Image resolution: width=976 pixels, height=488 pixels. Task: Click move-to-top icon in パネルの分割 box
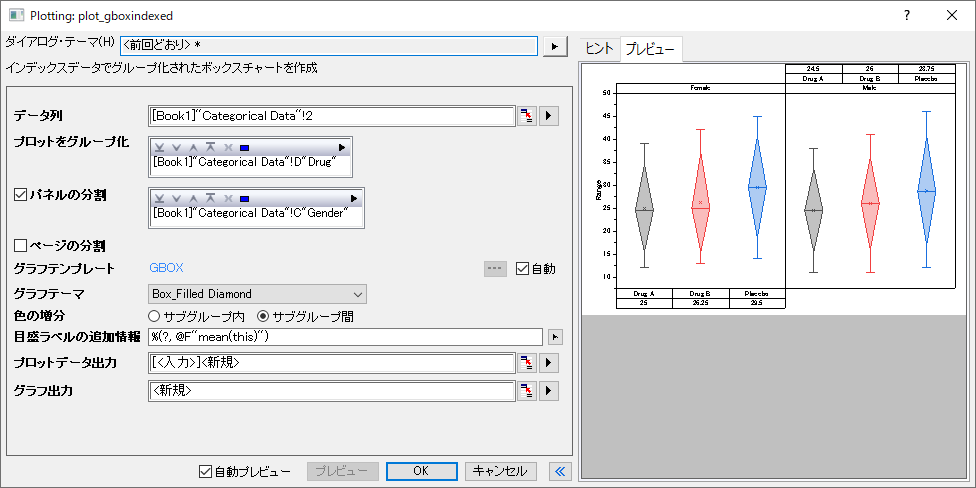point(211,199)
